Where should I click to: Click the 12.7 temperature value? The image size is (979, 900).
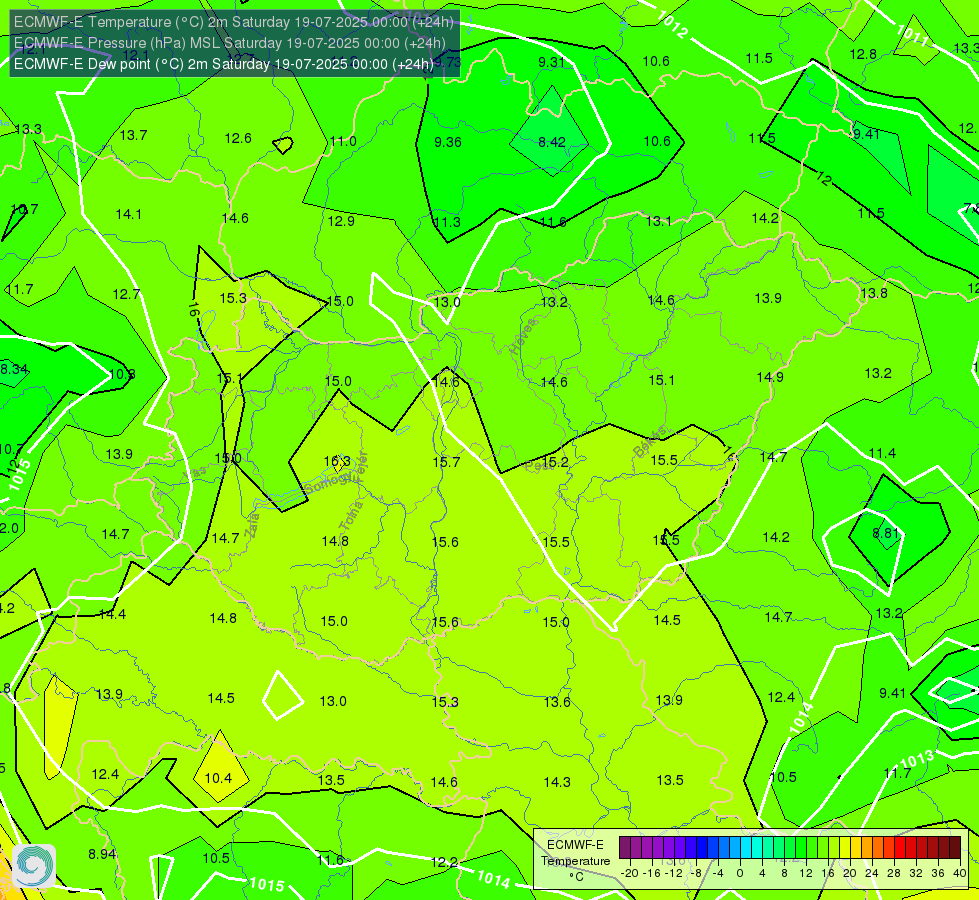[126, 294]
